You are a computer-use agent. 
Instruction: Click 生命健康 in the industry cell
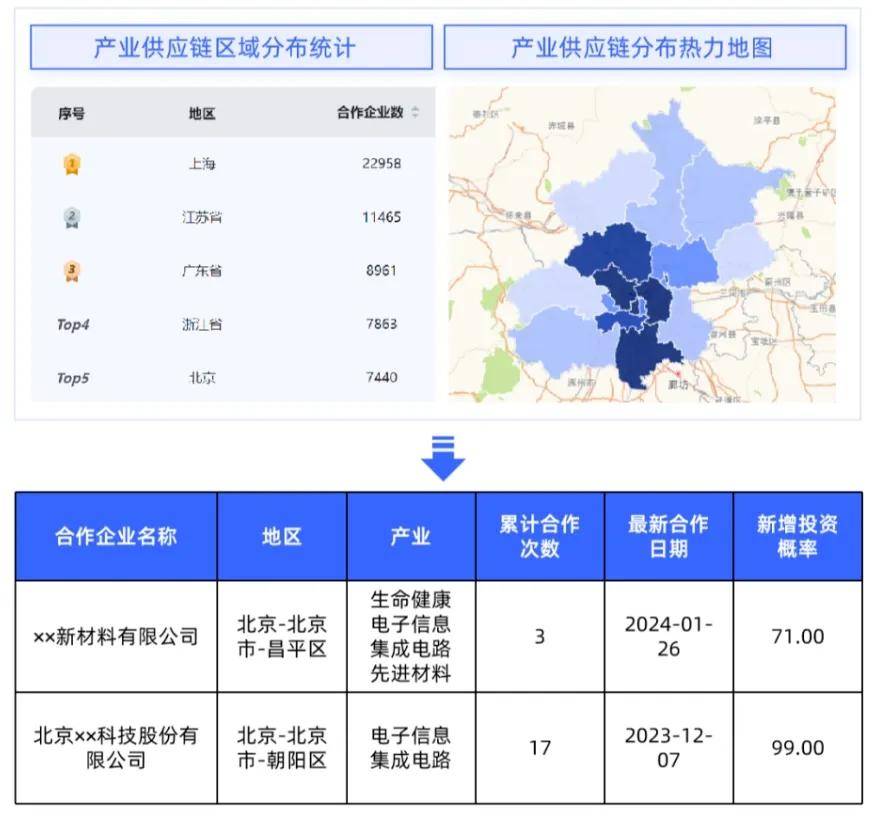(411, 600)
